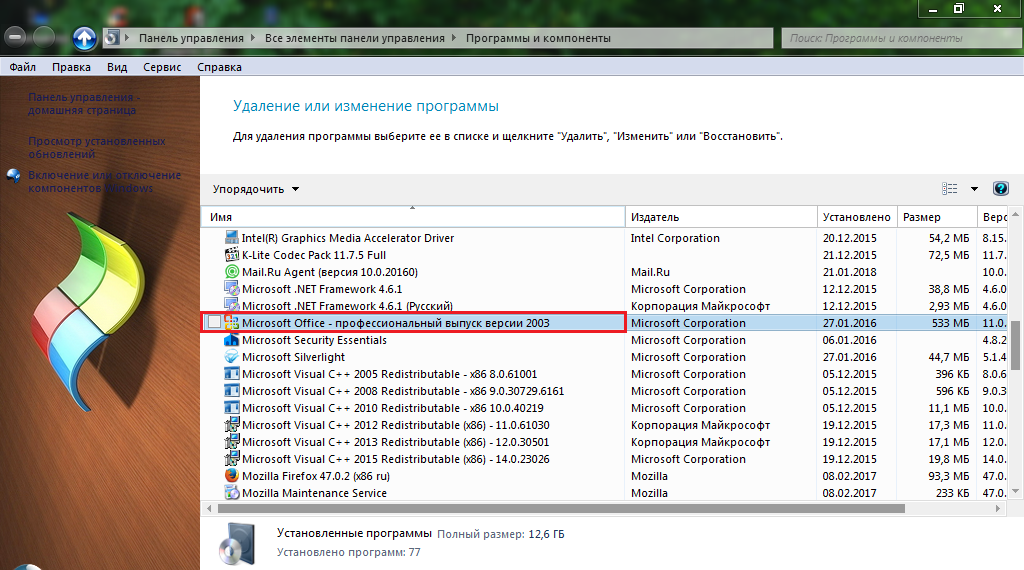
Task: Click the installed programs disc icon in details pane
Action: [236, 543]
